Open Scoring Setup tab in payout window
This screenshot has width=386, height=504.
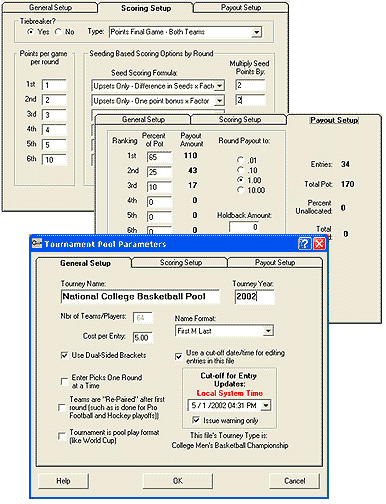pos(240,120)
